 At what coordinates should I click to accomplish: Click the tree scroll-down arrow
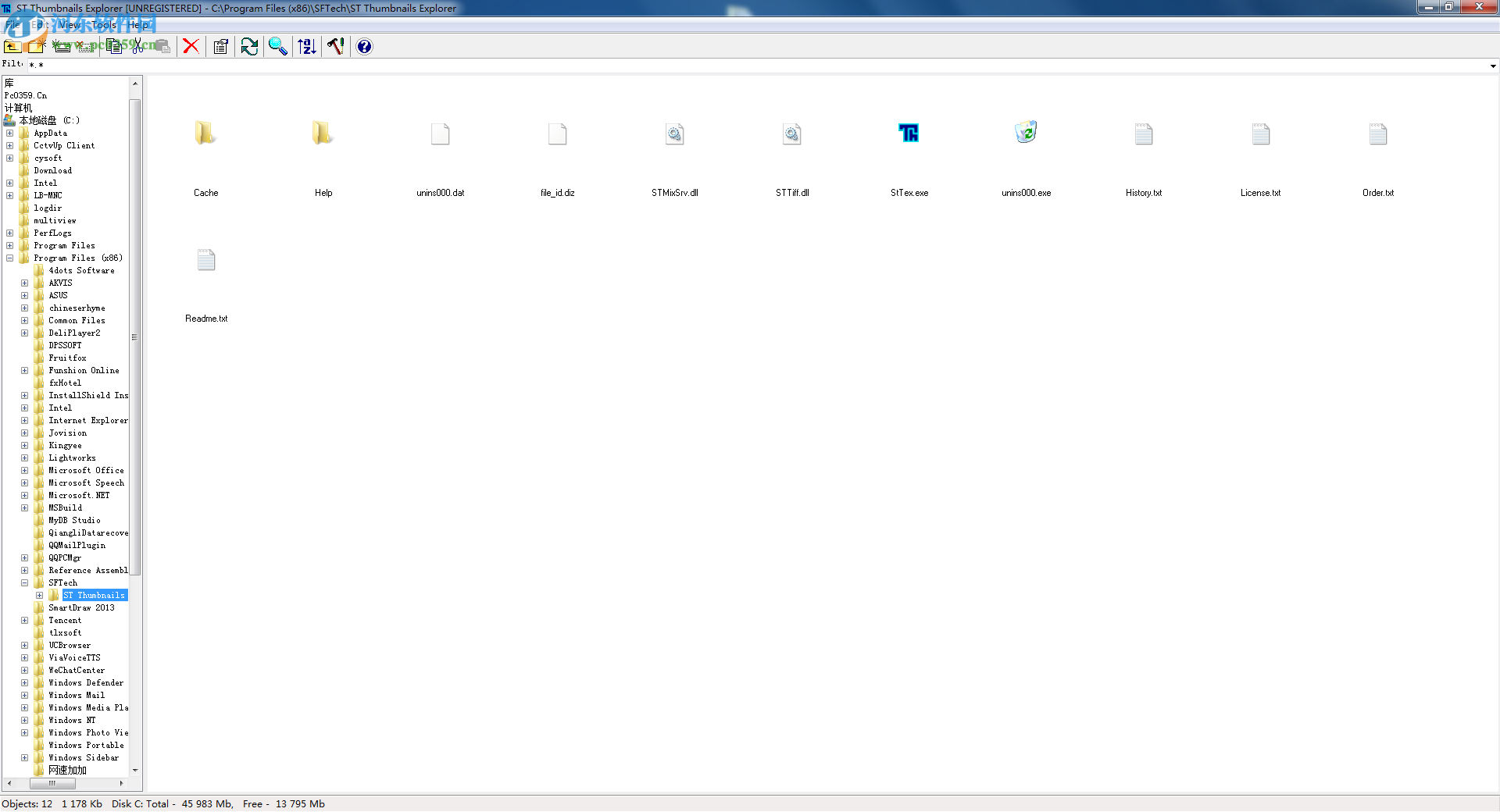(x=135, y=771)
